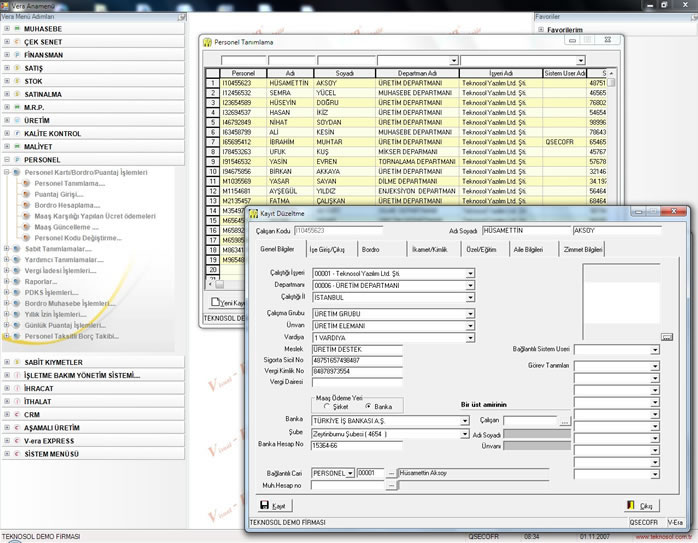
Task: Click the Soyadı column header
Action: 345,73
